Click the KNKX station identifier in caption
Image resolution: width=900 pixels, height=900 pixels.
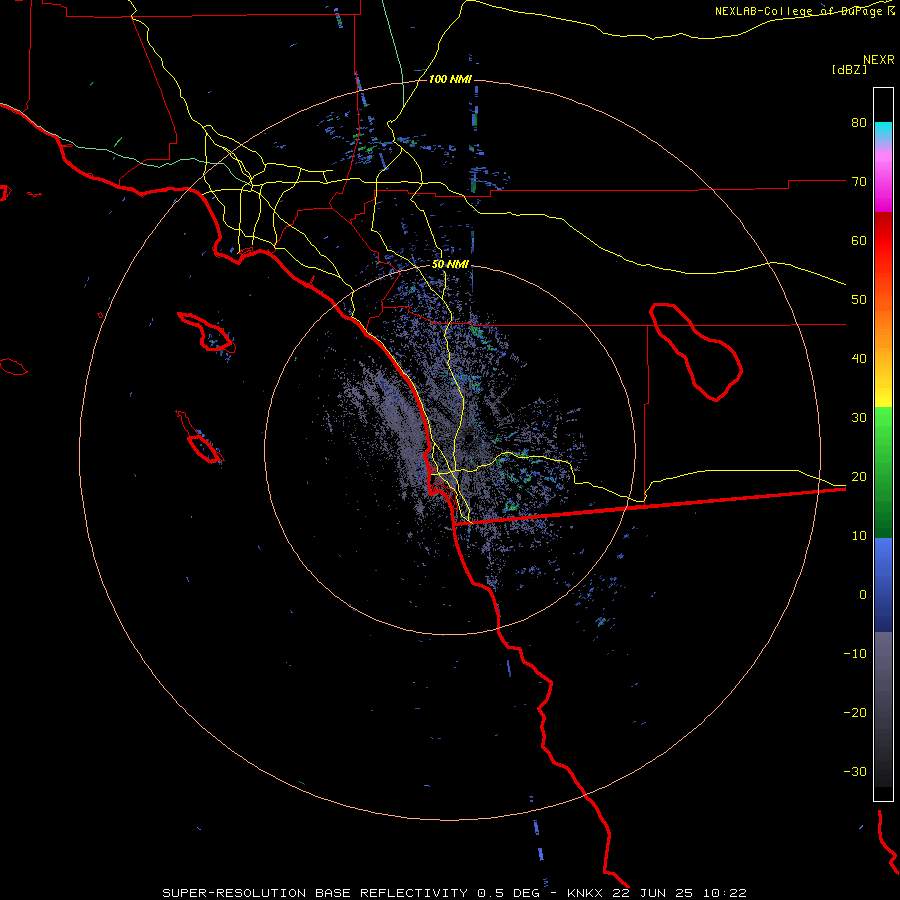584,893
